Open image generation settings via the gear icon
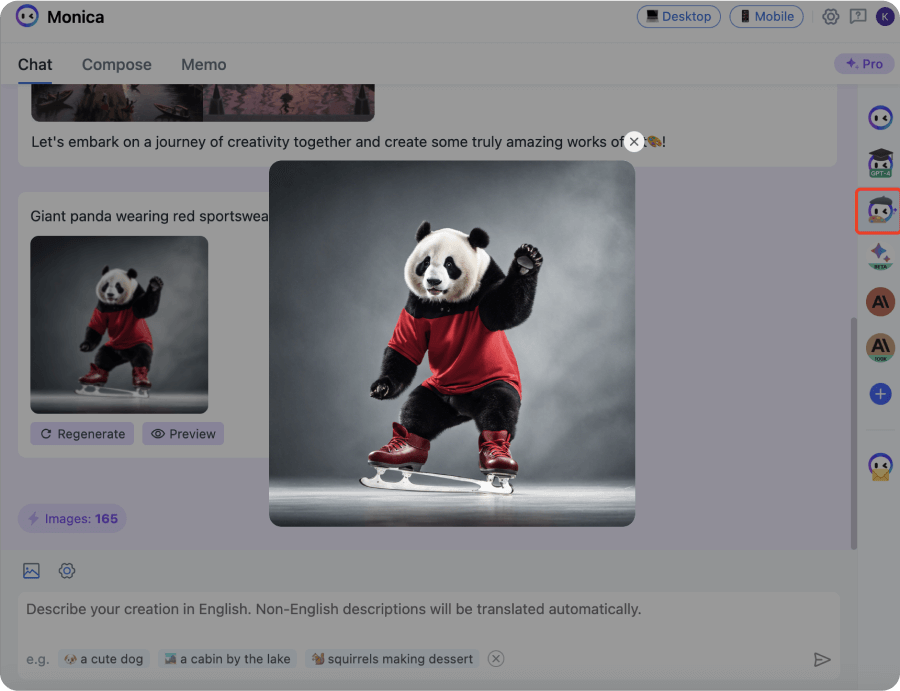The height and width of the screenshot is (691, 900). tap(67, 570)
